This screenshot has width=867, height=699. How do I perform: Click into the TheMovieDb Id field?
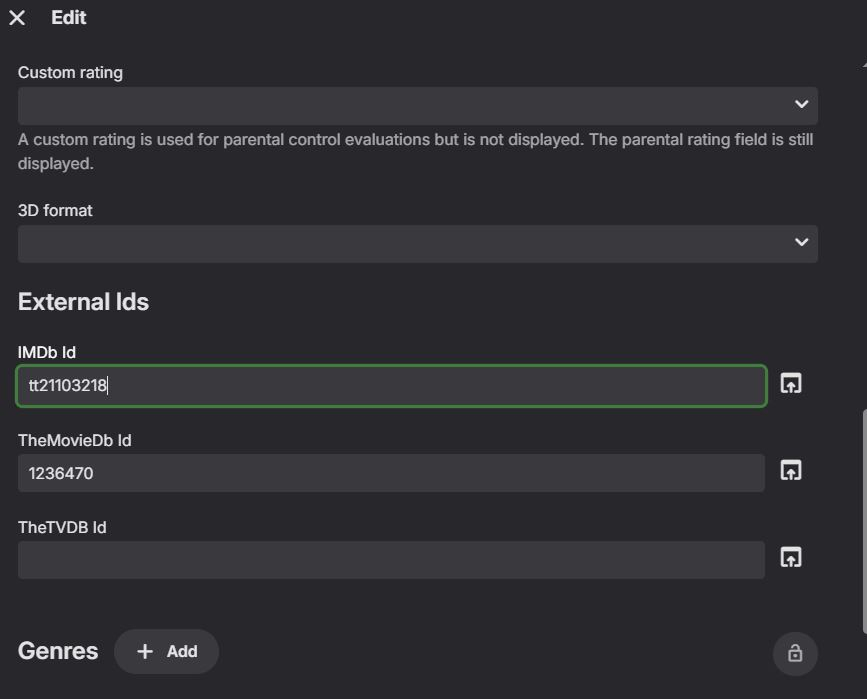click(391, 473)
